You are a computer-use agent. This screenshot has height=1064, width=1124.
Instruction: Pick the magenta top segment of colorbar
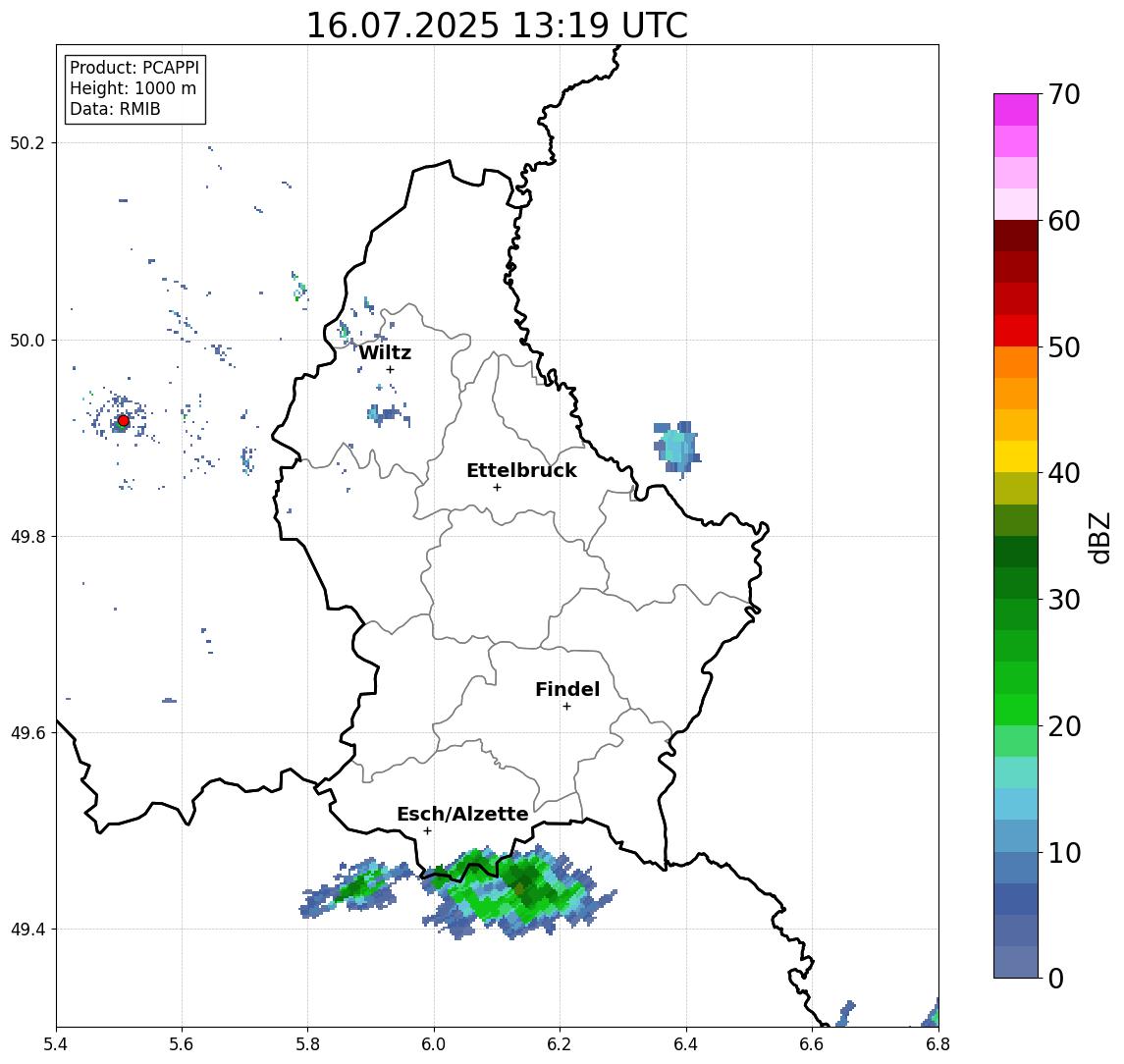click(1016, 110)
